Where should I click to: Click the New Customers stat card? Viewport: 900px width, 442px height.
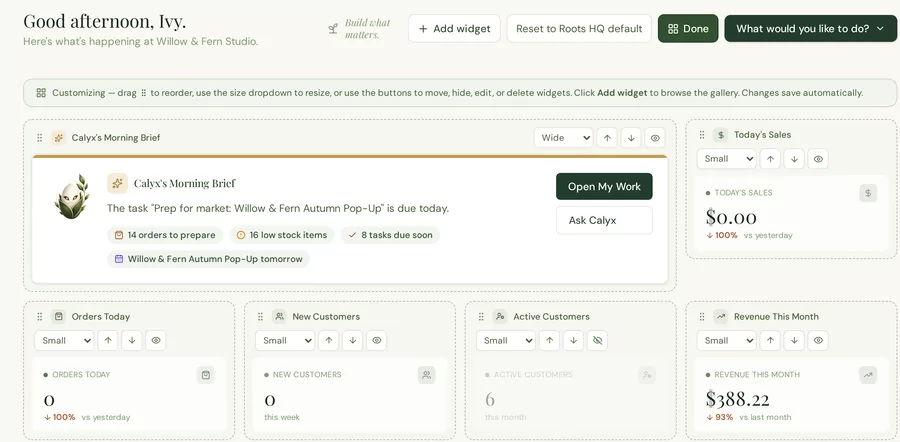click(350, 395)
